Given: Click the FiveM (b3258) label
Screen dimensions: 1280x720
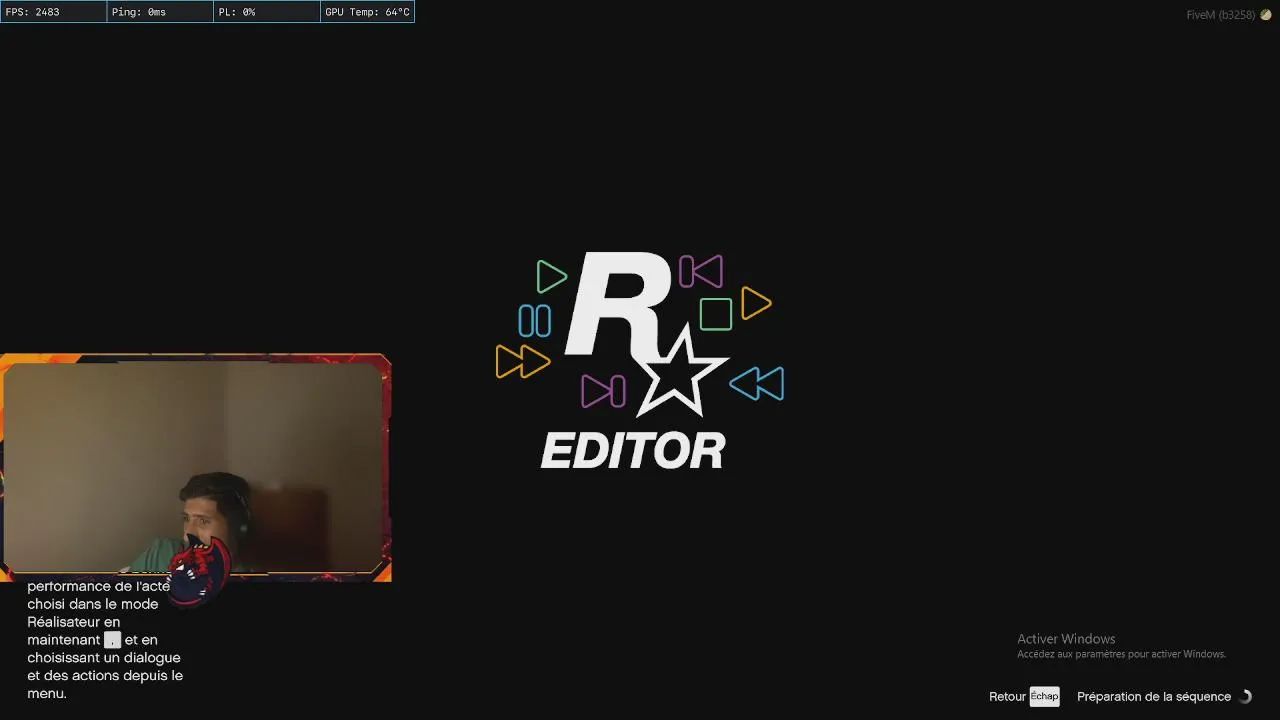Looking at the screenshot, I should (x=1221, y=15).
